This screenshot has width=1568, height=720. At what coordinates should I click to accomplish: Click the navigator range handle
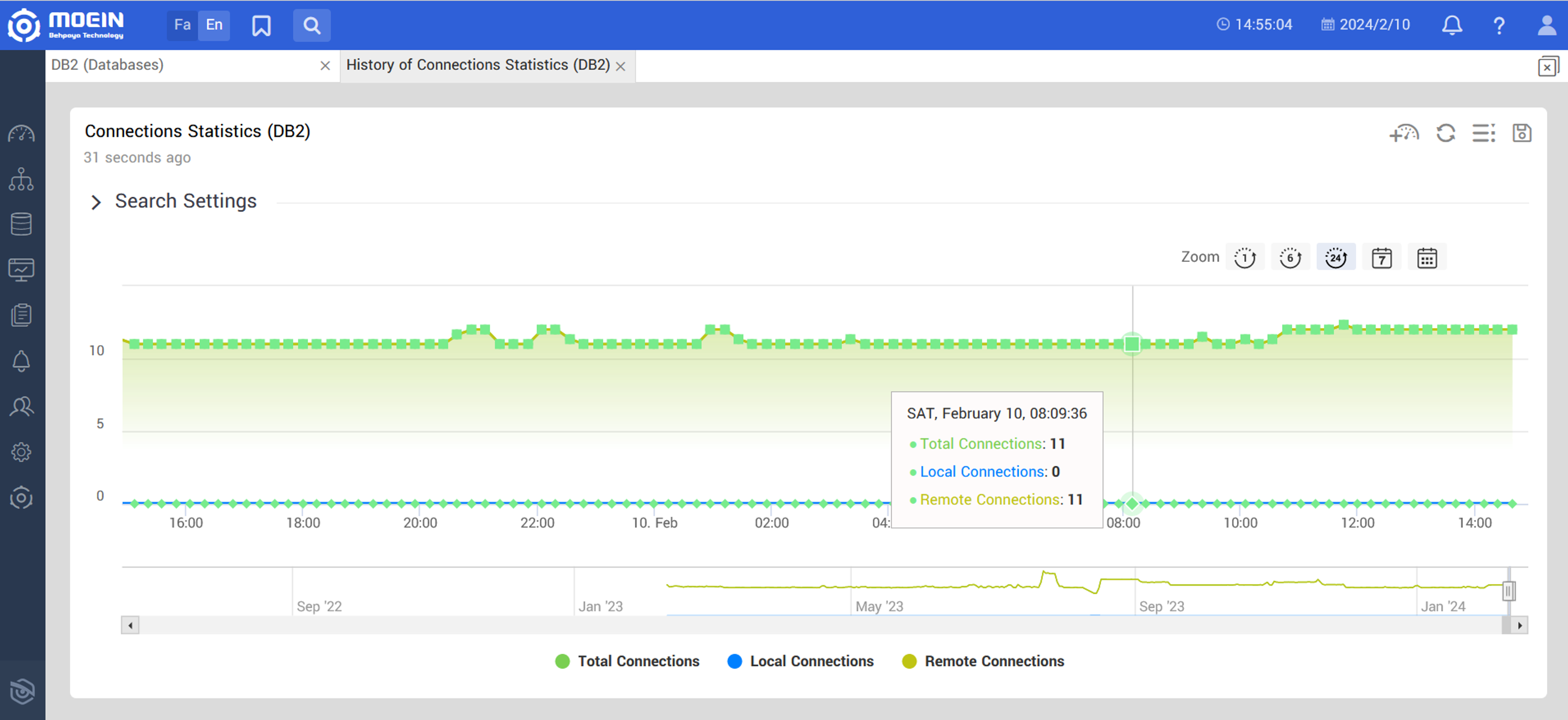pos(1508,591)
